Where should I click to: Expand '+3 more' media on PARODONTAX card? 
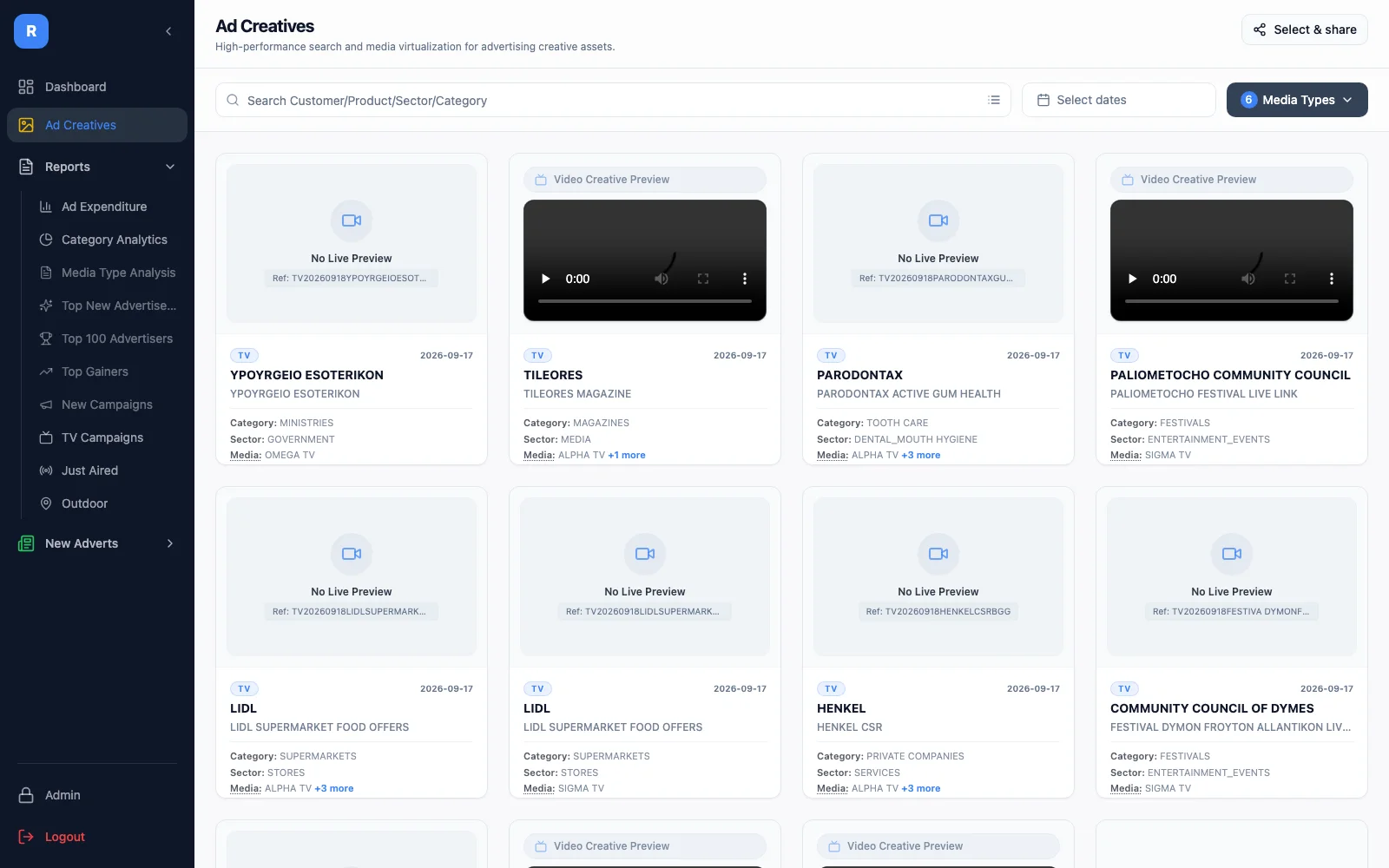[x=920, y=455]
